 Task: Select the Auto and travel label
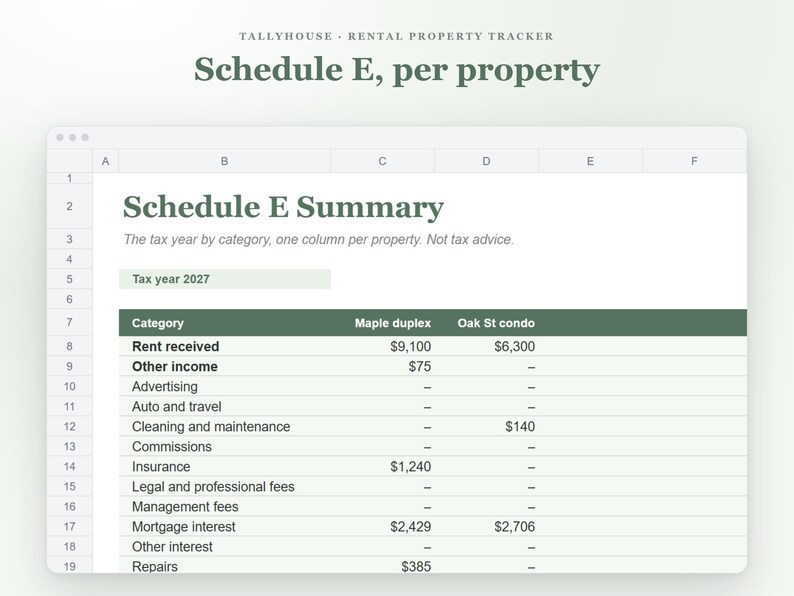coord(176,407)
